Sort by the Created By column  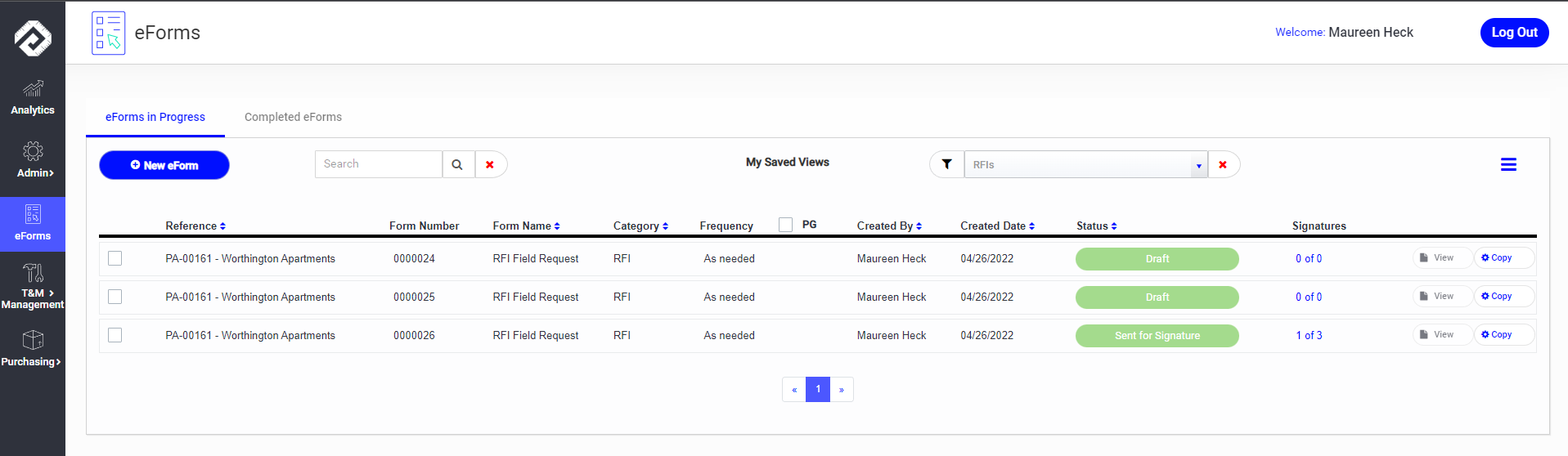point(890,226)
